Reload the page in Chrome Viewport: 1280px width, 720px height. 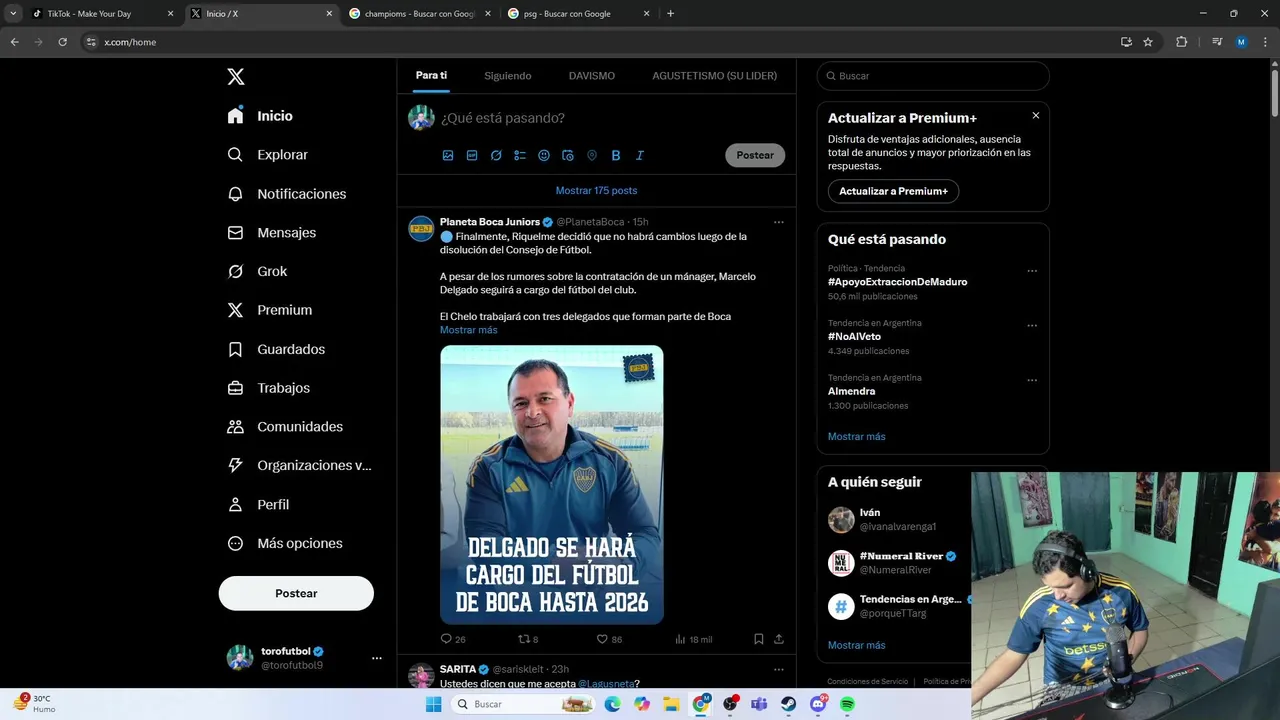click(62, 42)
